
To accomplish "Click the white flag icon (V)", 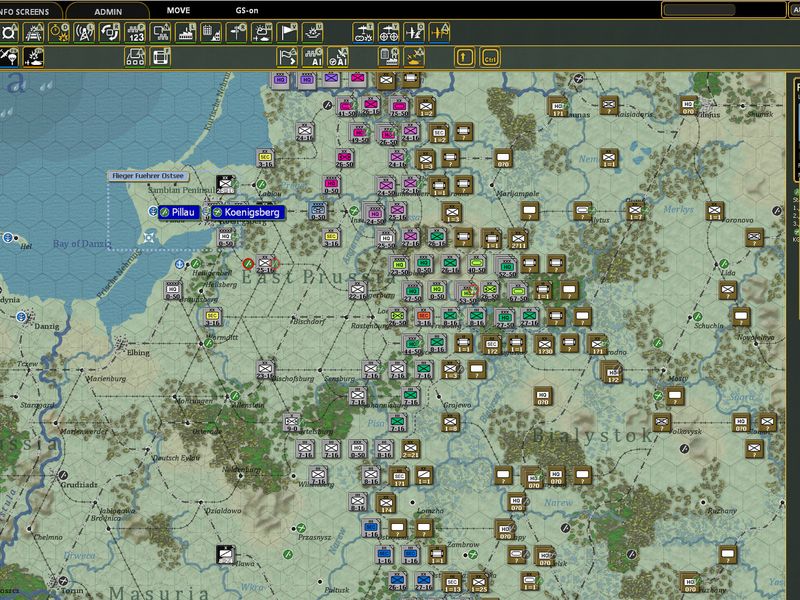I will click(x=287, y=33).
